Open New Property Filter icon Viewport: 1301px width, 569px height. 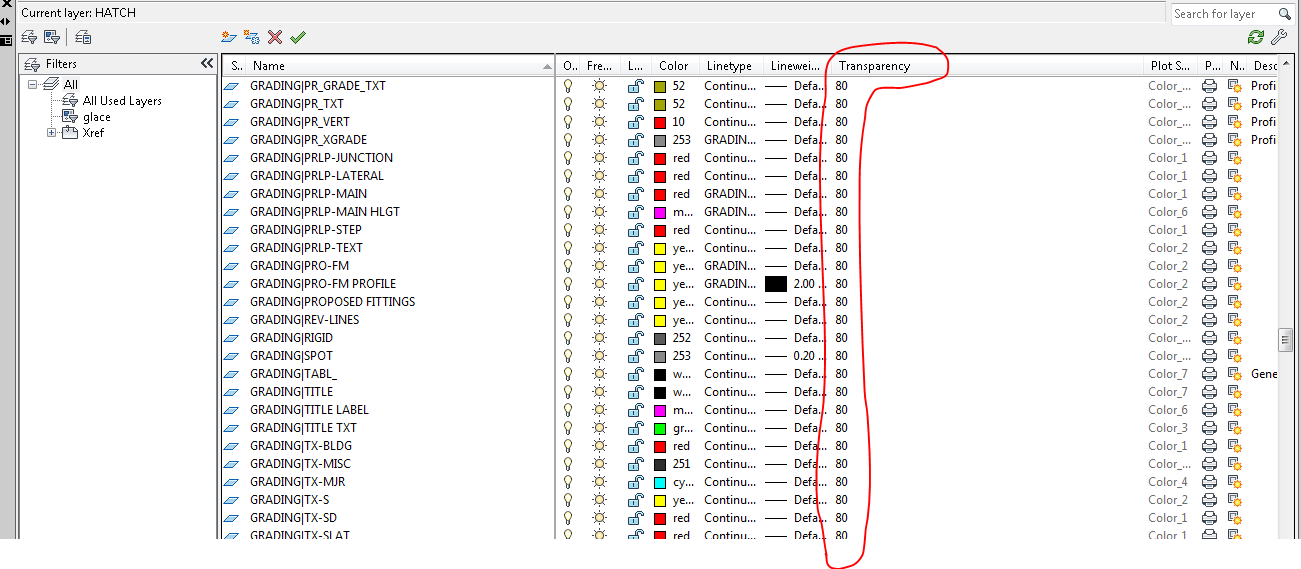29,37
